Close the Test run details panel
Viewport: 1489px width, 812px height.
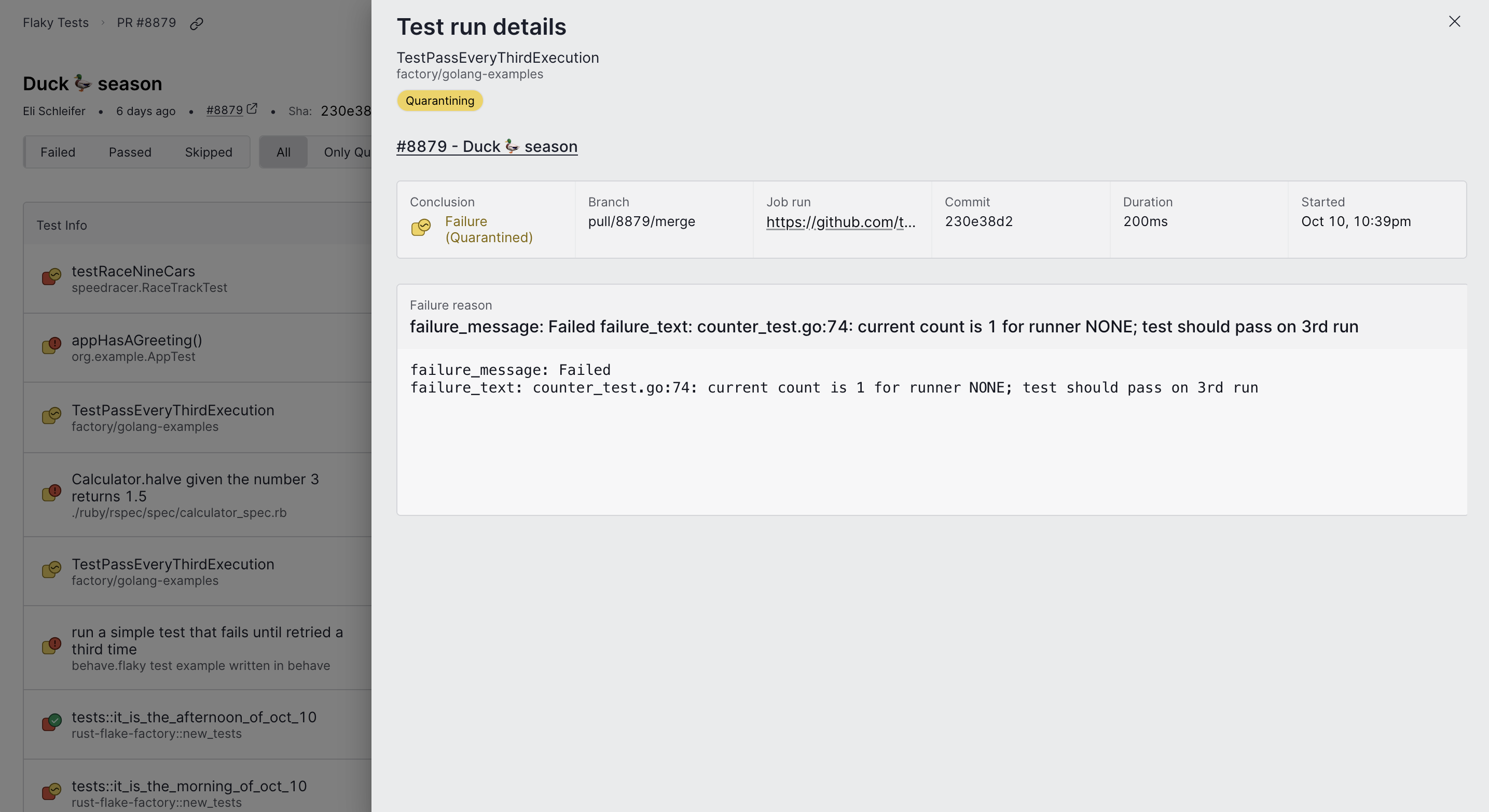coord(1454,21)
